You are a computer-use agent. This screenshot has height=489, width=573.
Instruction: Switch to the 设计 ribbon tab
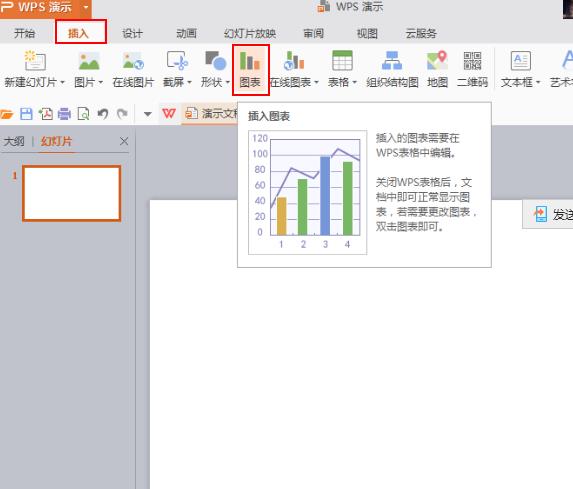132,34
